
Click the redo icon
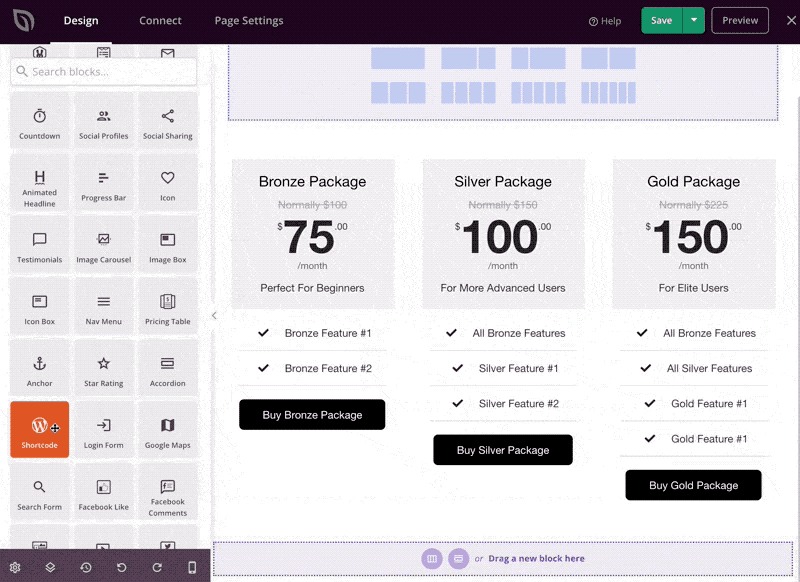[157, 567]
